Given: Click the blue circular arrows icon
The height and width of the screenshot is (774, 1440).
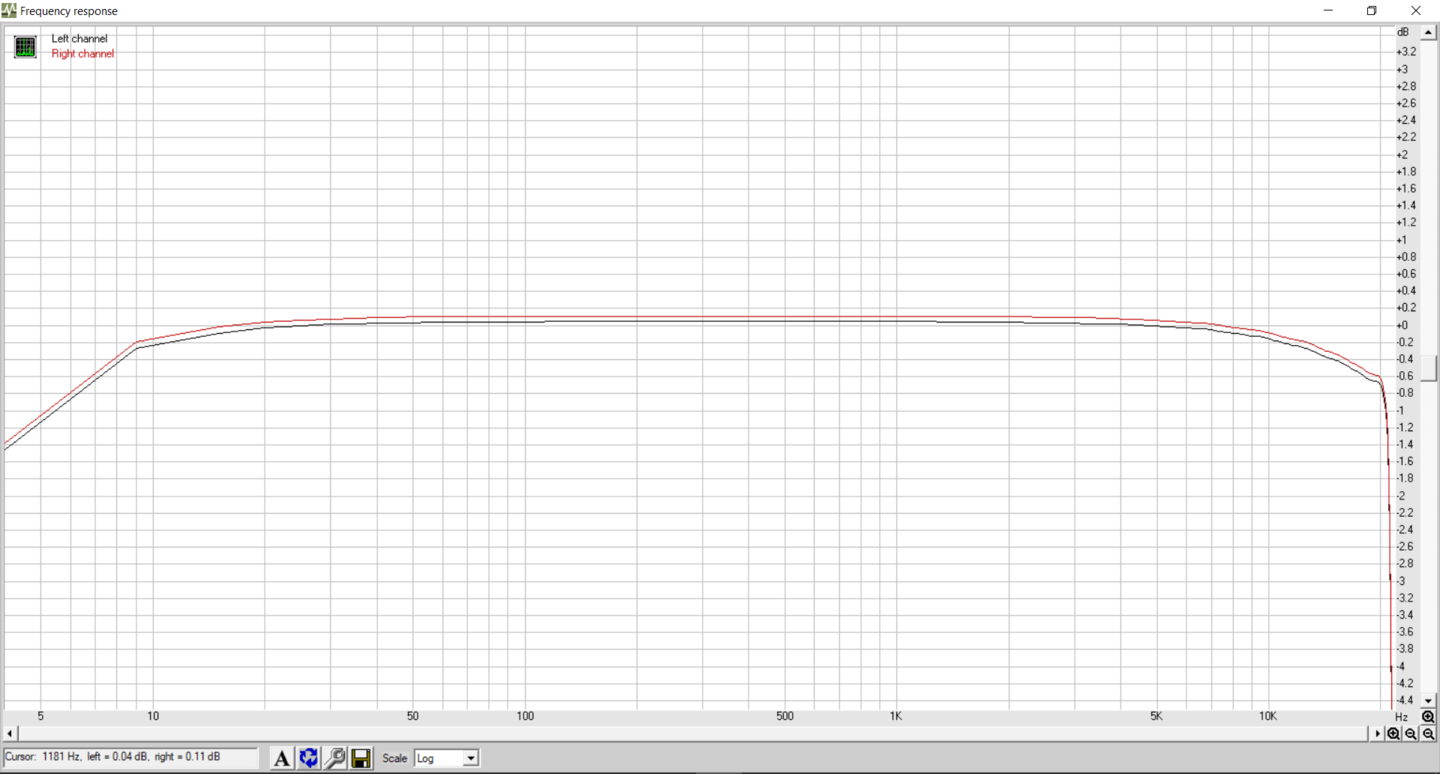Looking at the screenshot, I should (x=308, y=759).
